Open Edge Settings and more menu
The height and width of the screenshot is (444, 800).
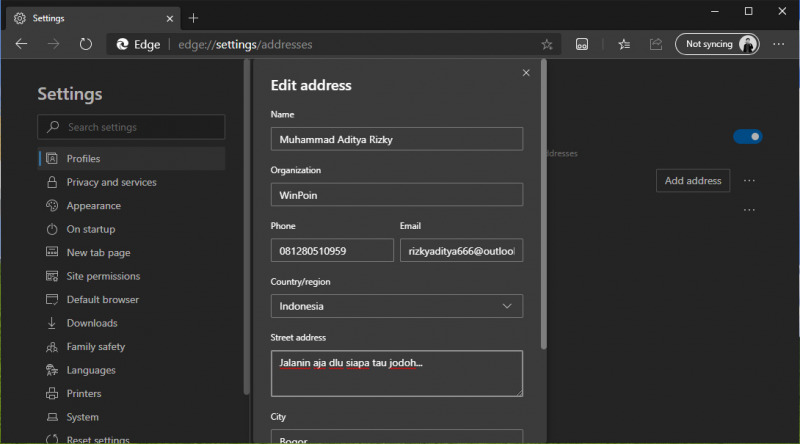coord(779,44)
